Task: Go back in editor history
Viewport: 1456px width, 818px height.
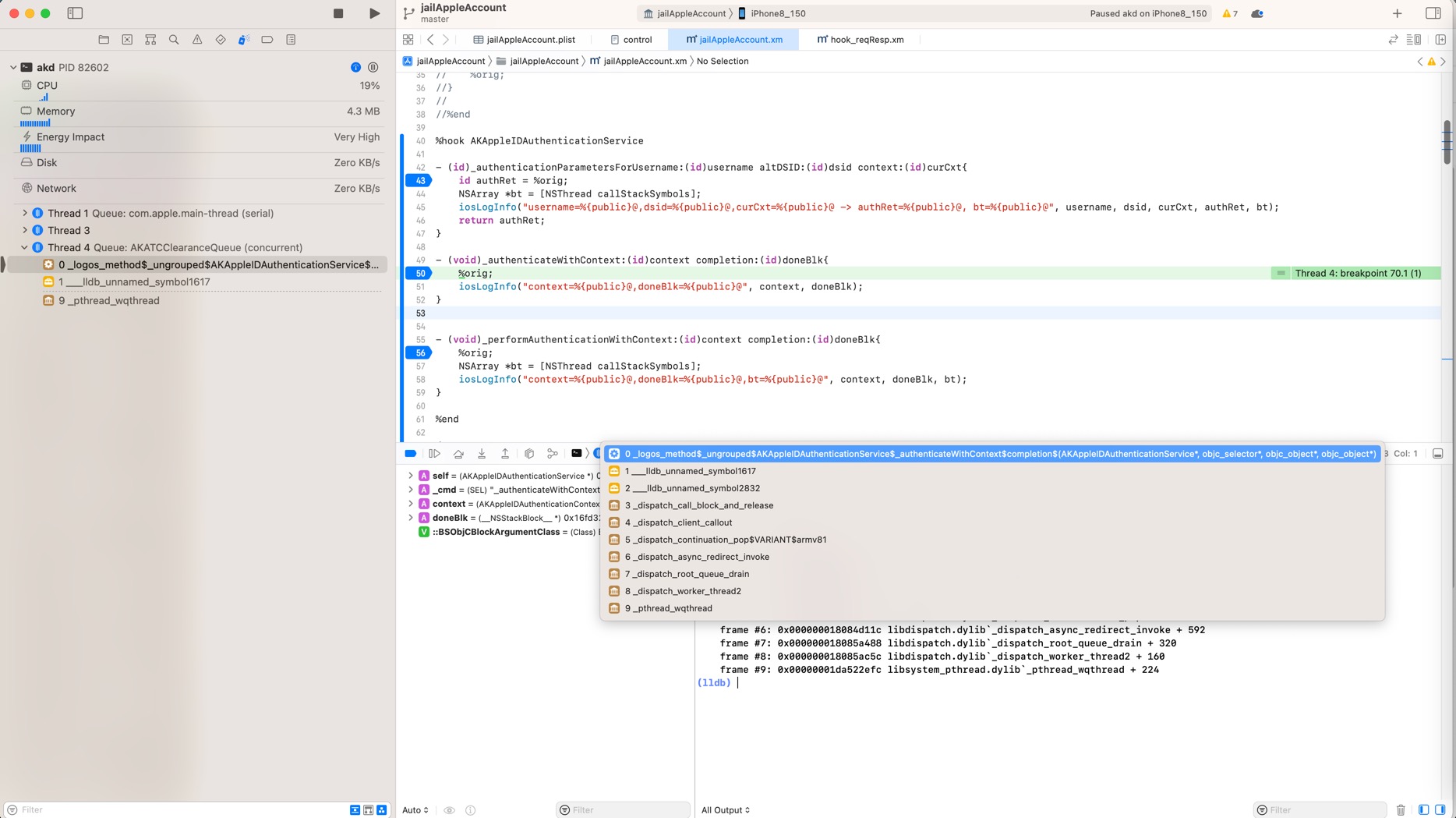Action: click(x=430, y=40)
